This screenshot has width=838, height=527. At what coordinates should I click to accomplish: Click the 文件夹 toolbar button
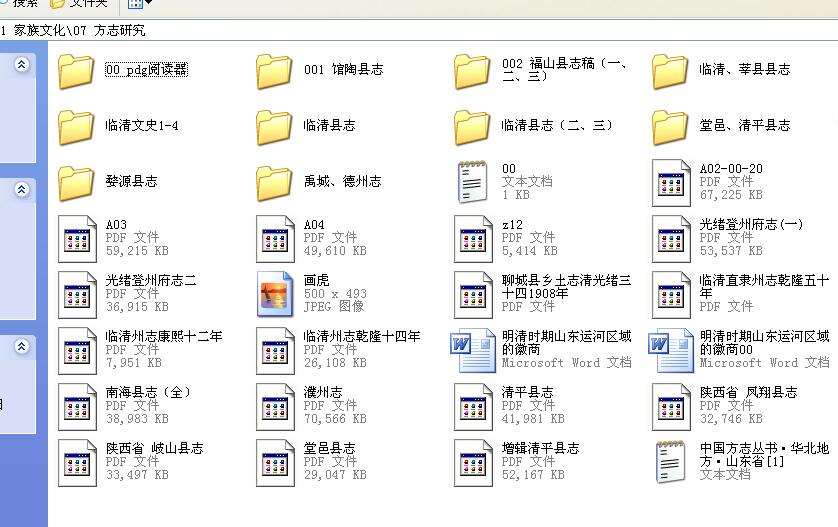pos(79,4)
